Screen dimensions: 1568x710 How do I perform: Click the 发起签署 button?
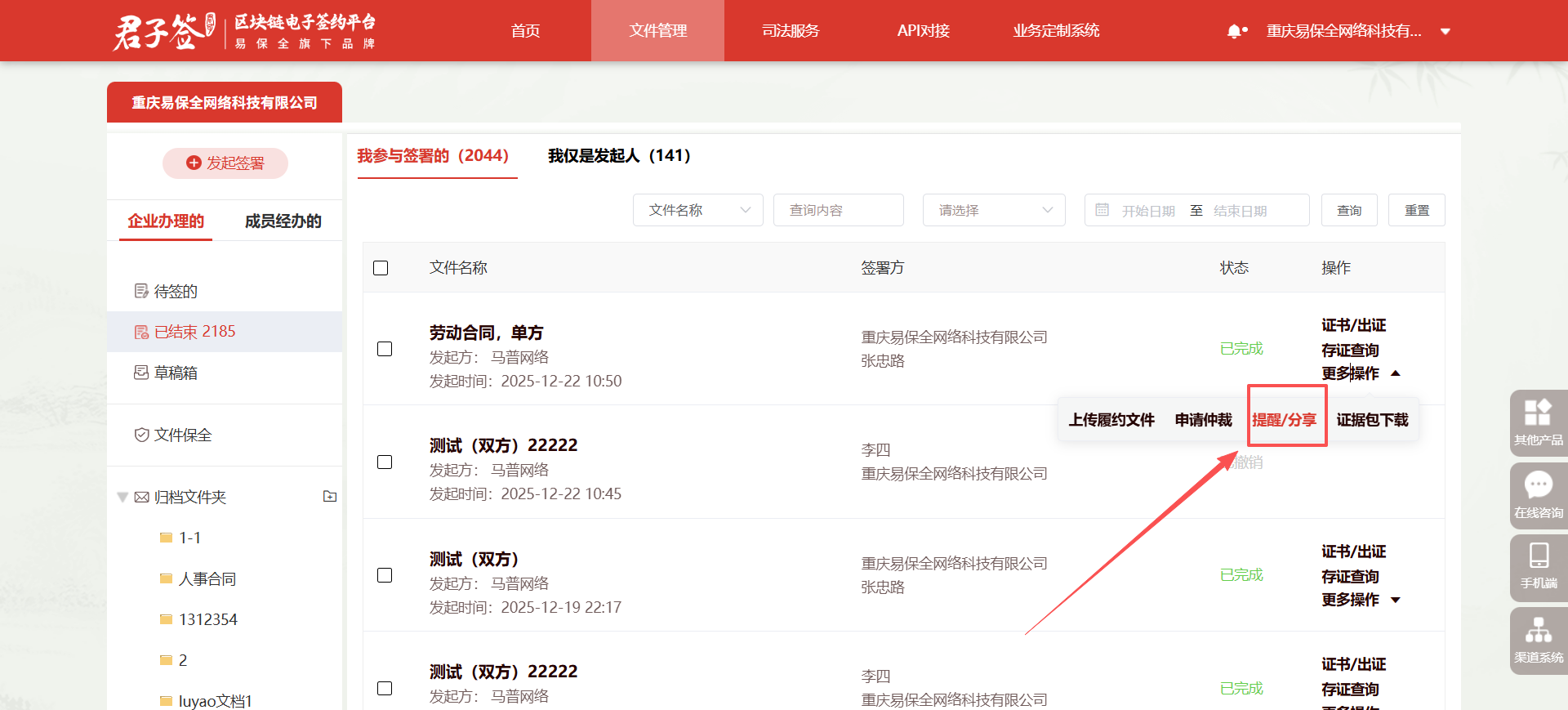225,163
